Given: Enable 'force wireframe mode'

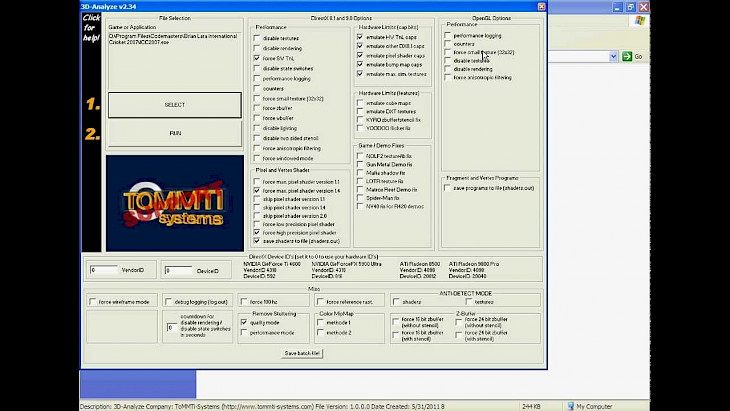Looking at the screenshot, I should 93,302.
